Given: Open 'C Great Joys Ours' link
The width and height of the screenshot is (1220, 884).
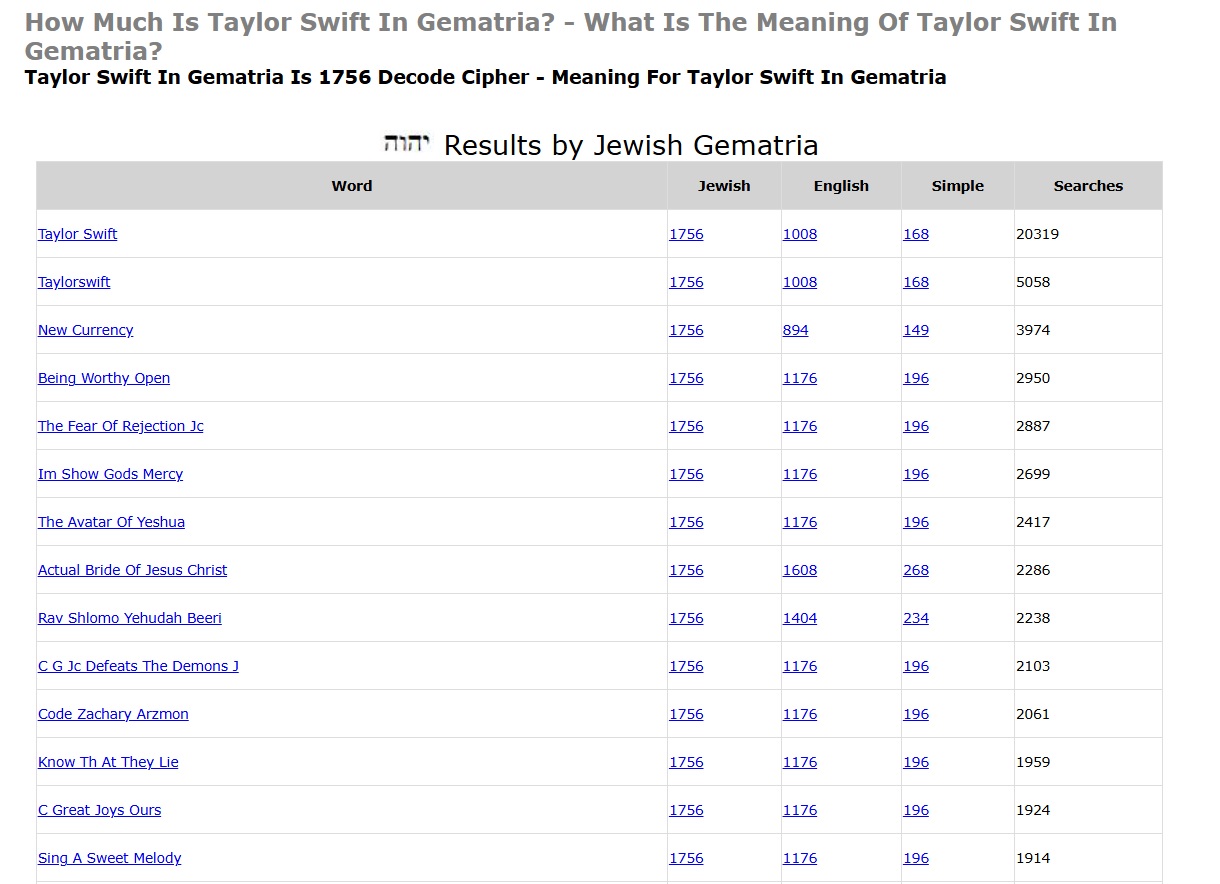Looking at the screenshot, I should tap(99, 810).
